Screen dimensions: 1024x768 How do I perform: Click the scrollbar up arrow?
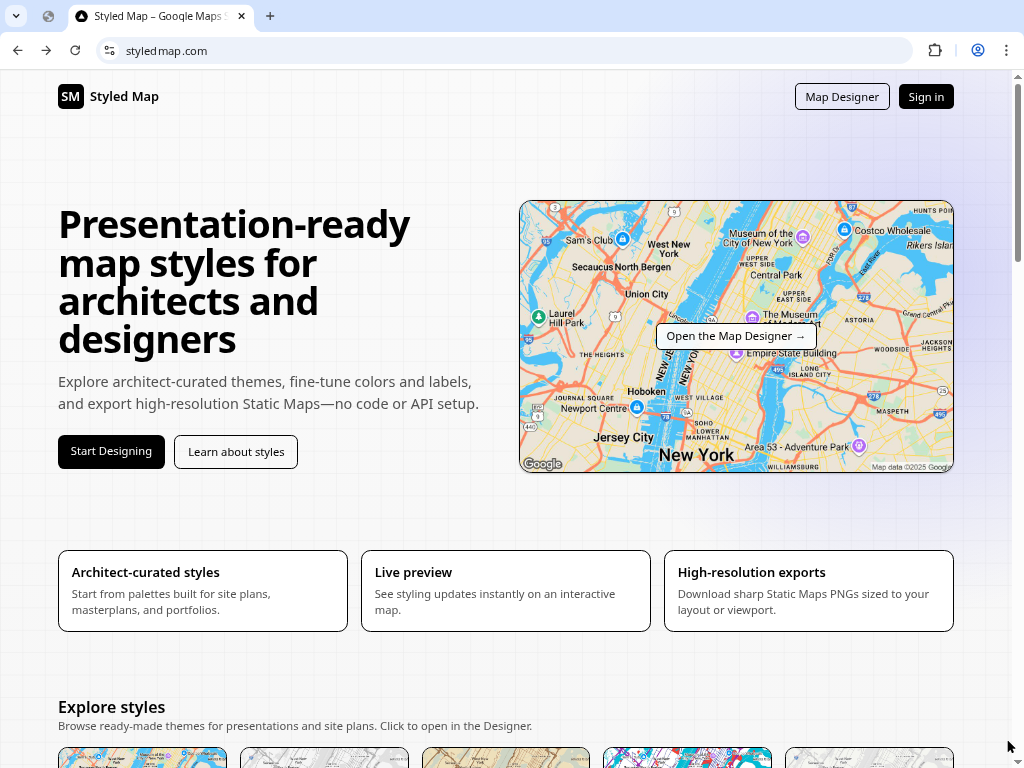point(1017,77)
